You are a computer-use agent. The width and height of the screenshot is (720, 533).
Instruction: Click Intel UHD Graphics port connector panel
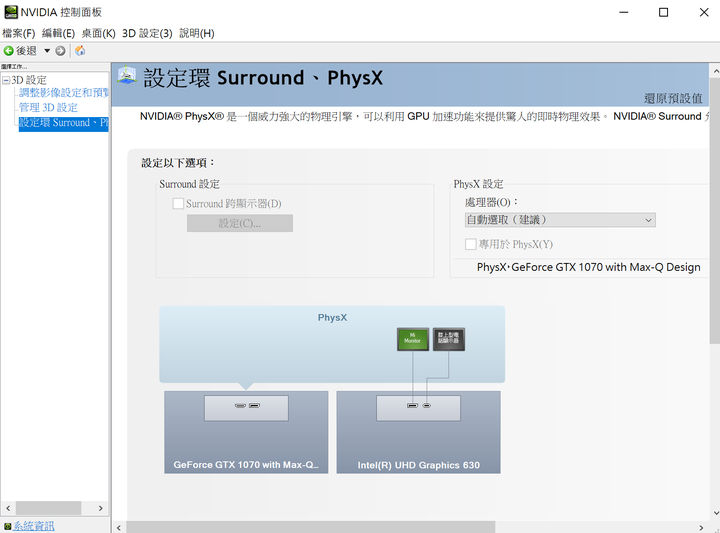(418, 408)
